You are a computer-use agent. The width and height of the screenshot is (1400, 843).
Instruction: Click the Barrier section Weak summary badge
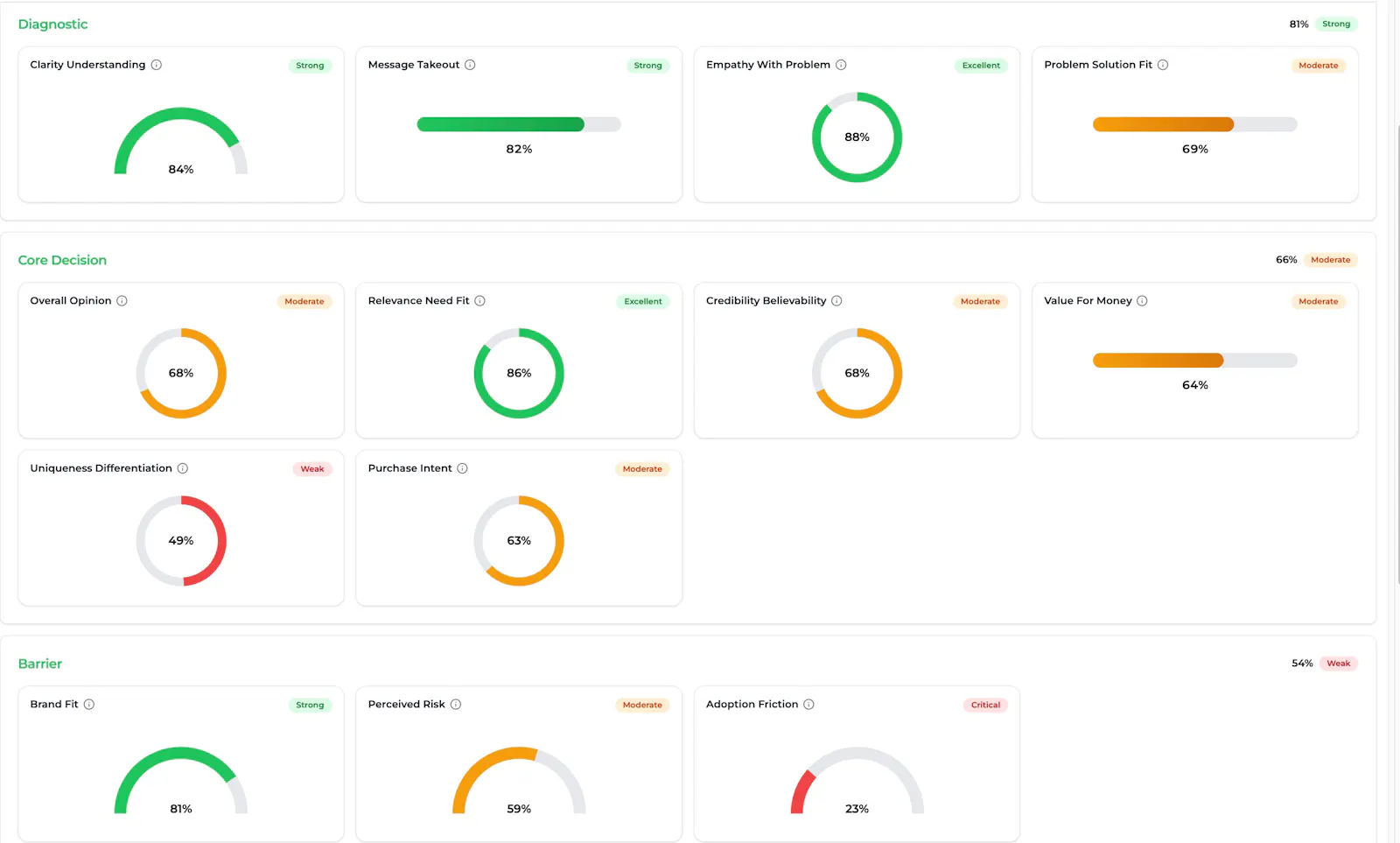click(1338, 664)
